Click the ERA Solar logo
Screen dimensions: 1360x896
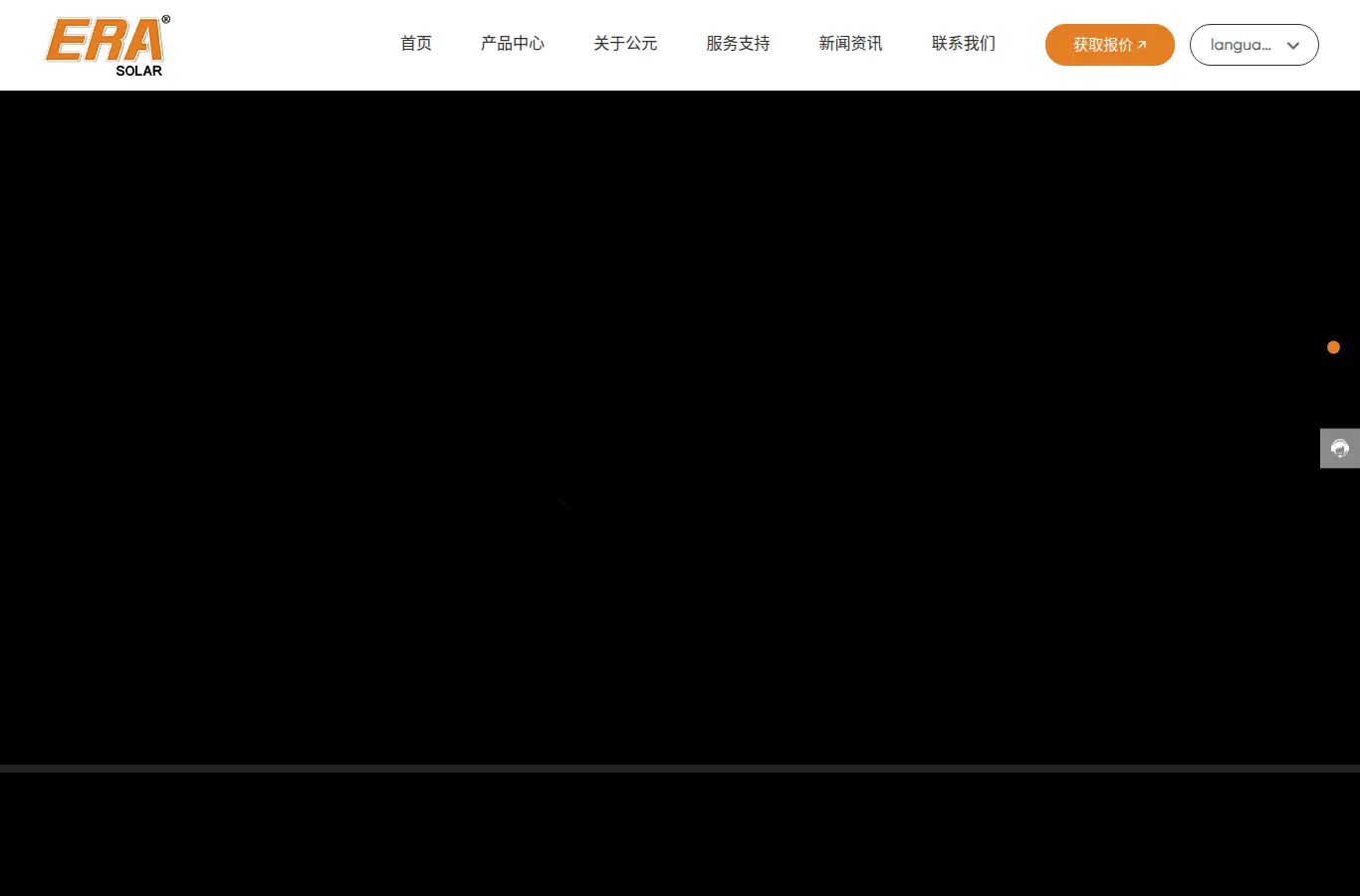pyautogui.click(x=108, y=46)
